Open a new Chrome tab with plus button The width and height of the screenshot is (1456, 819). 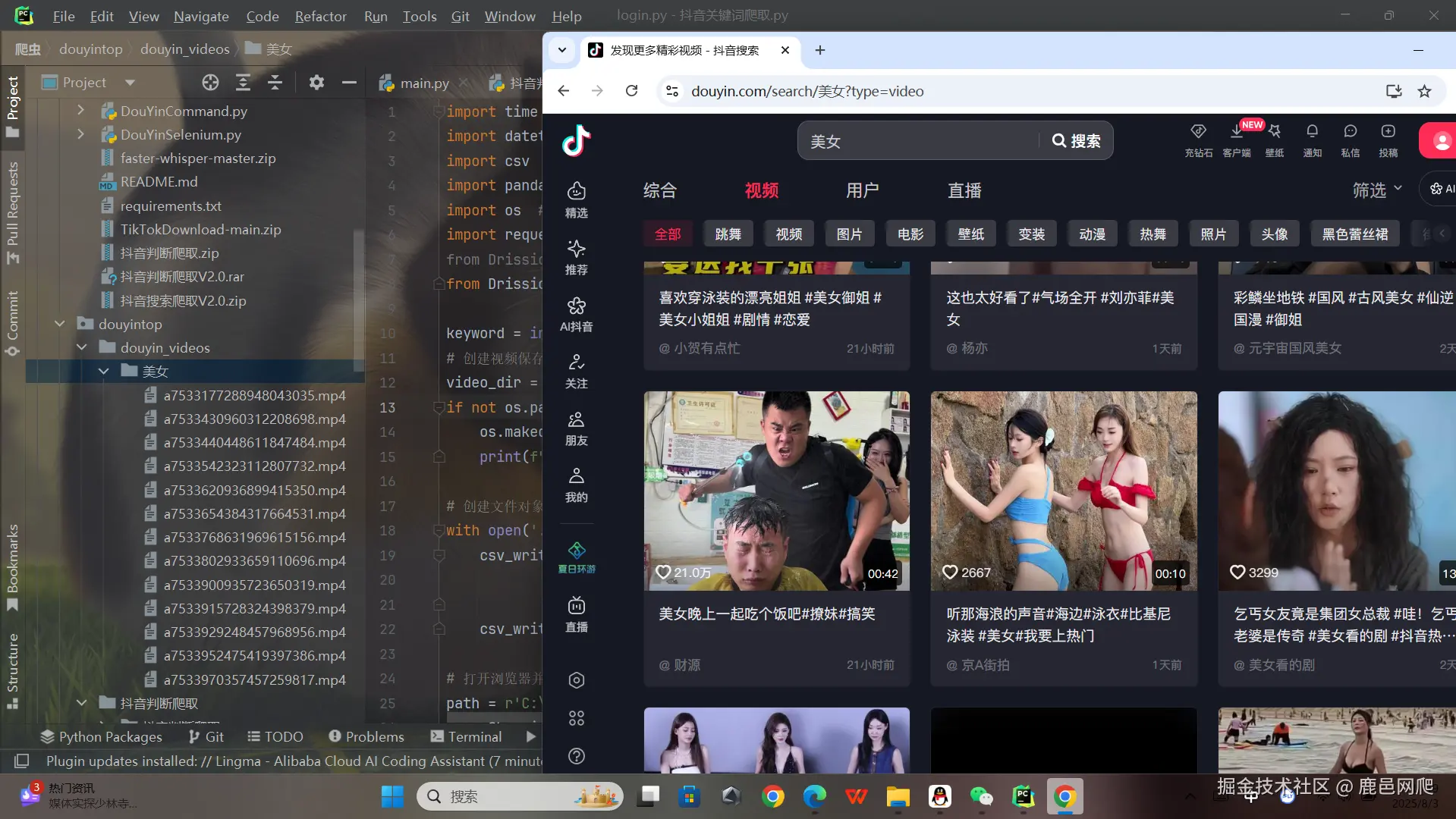pyautogui.click(x=820, y=50)
